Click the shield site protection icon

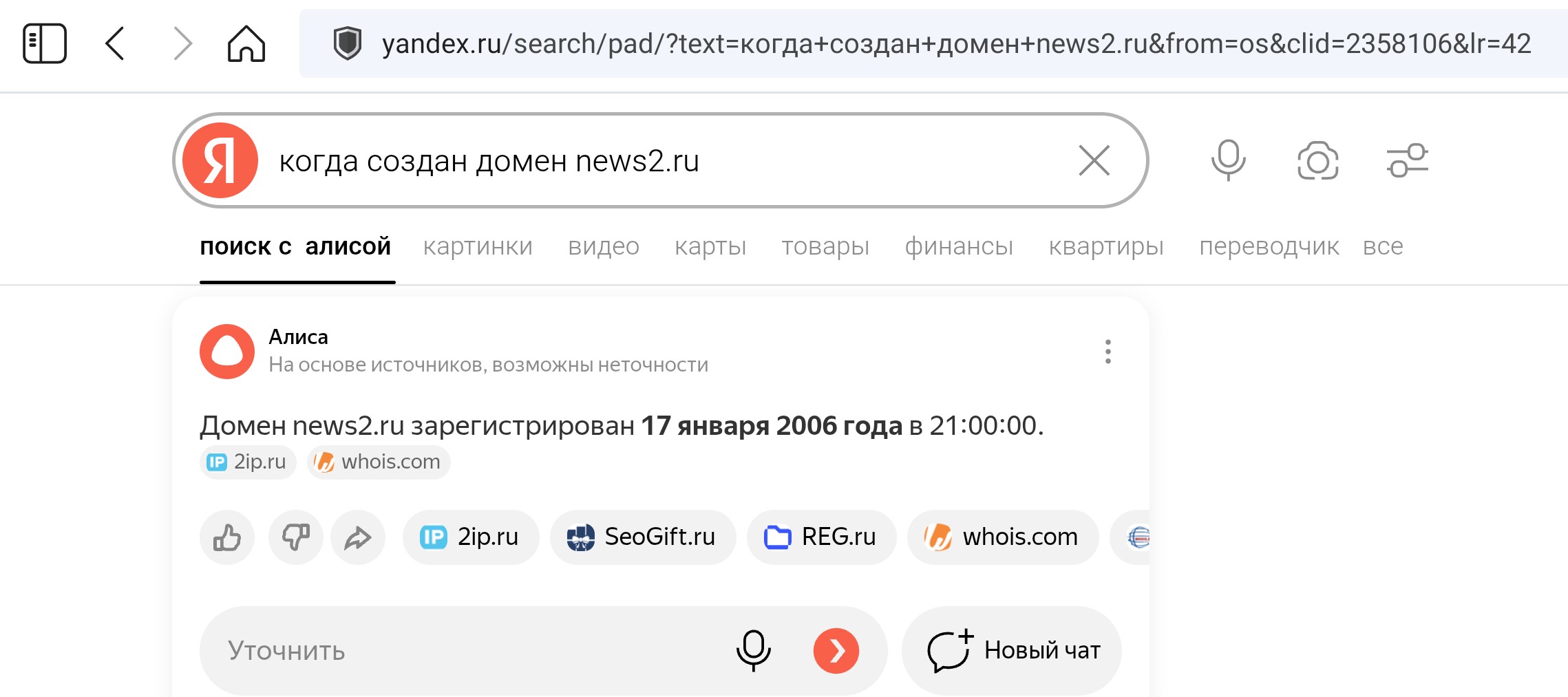pyautogui.click(x=347, y=43)
